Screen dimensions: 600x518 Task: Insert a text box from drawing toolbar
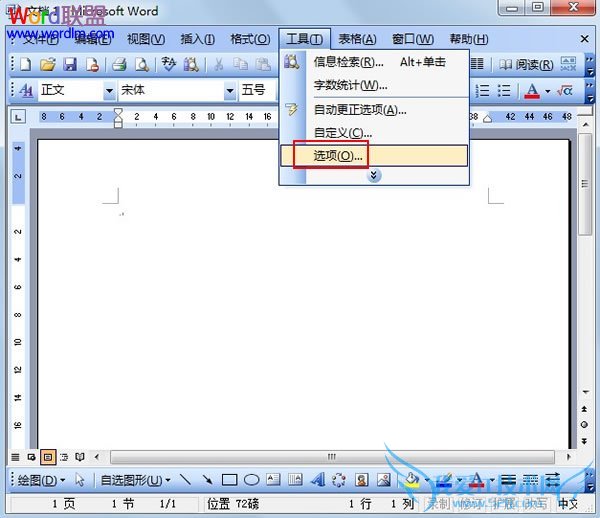[273, 479]
